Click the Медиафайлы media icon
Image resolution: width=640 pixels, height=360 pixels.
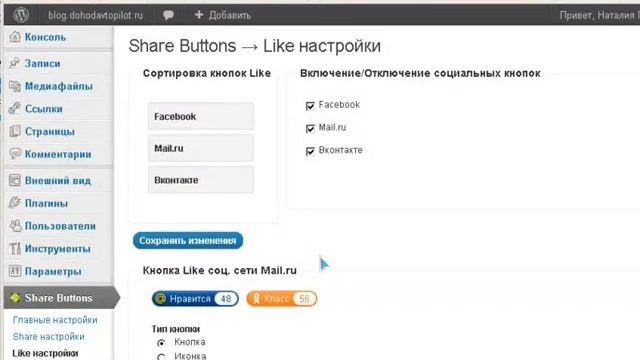[x=15, y=86]
